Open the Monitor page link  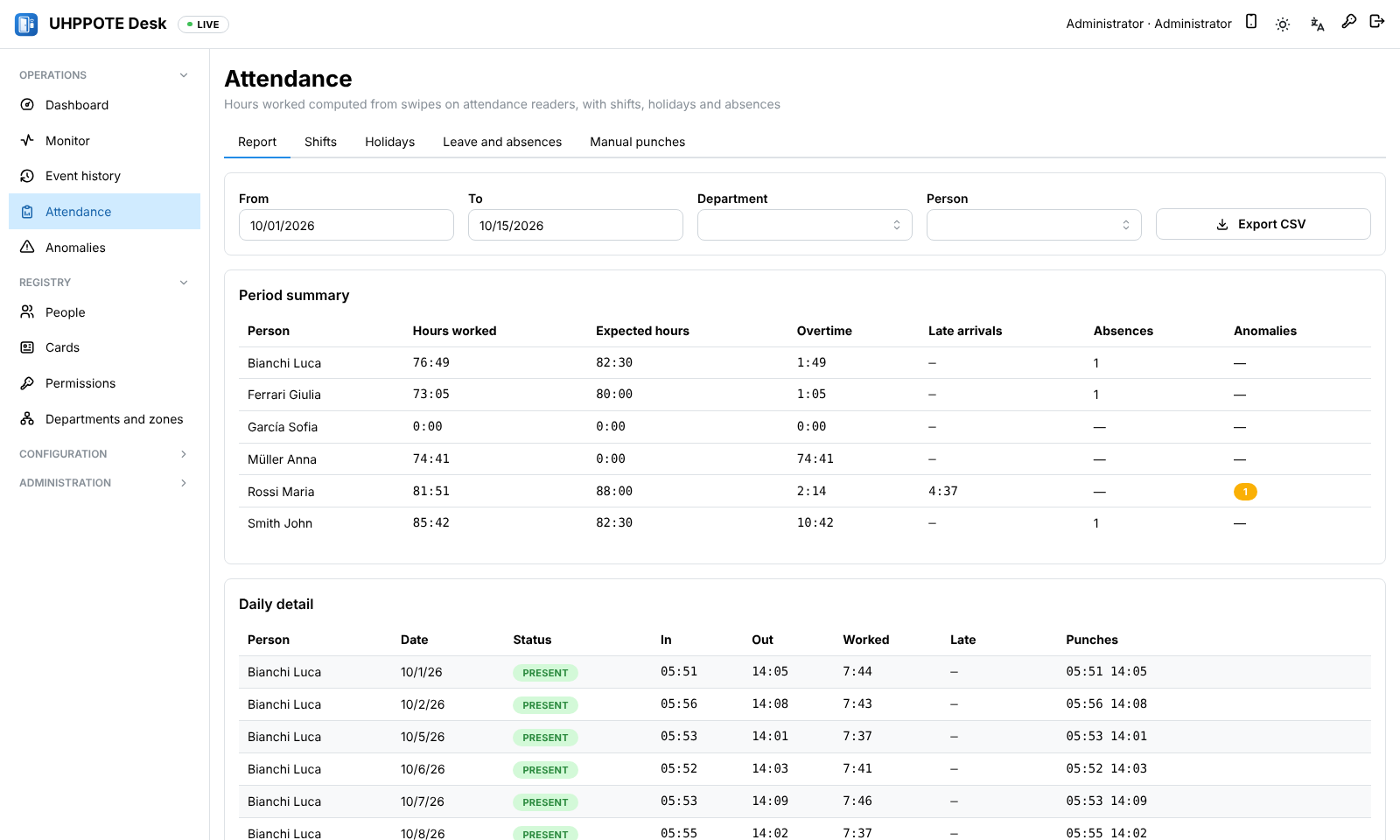tap(104, 141)
